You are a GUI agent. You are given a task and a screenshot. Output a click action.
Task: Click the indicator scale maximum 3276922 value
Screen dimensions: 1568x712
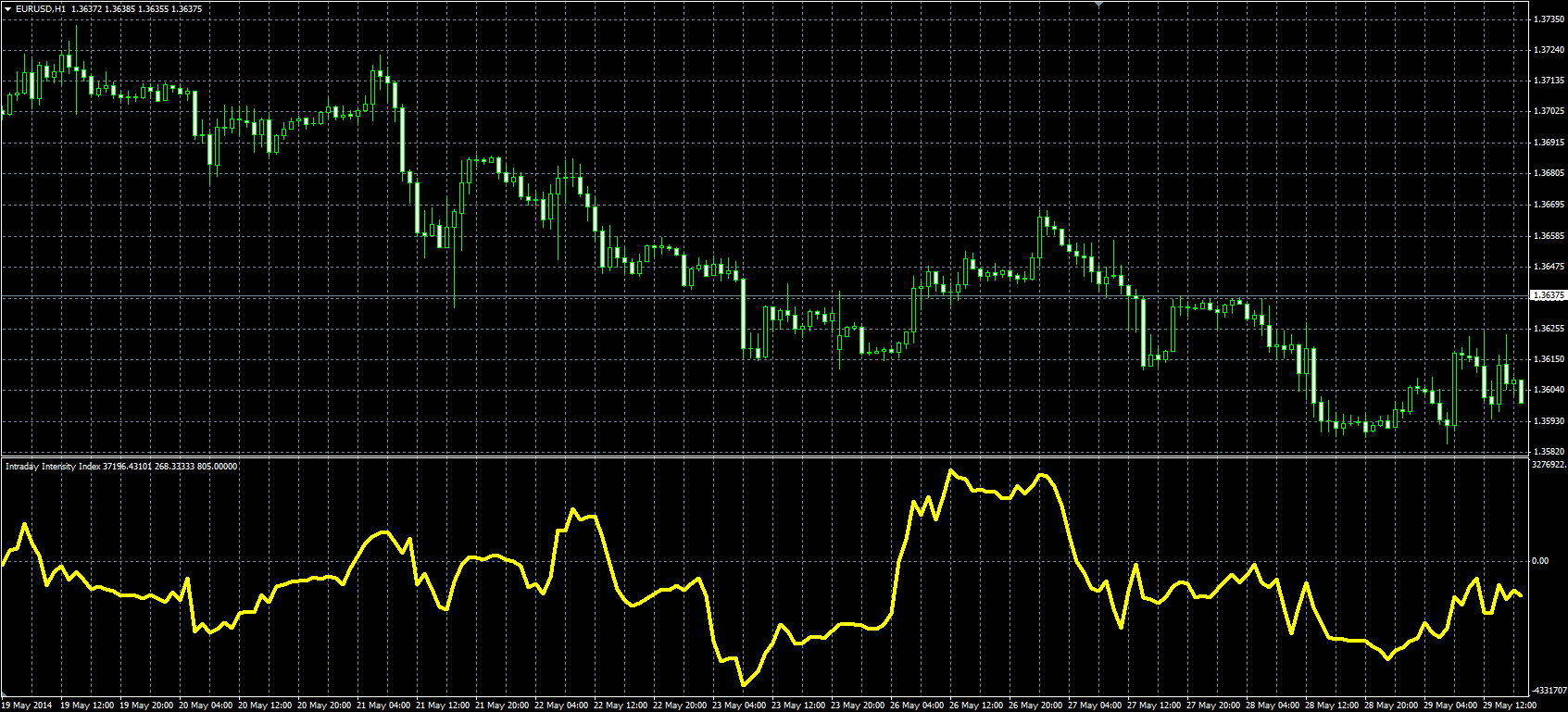click(x=1549, y=466)
